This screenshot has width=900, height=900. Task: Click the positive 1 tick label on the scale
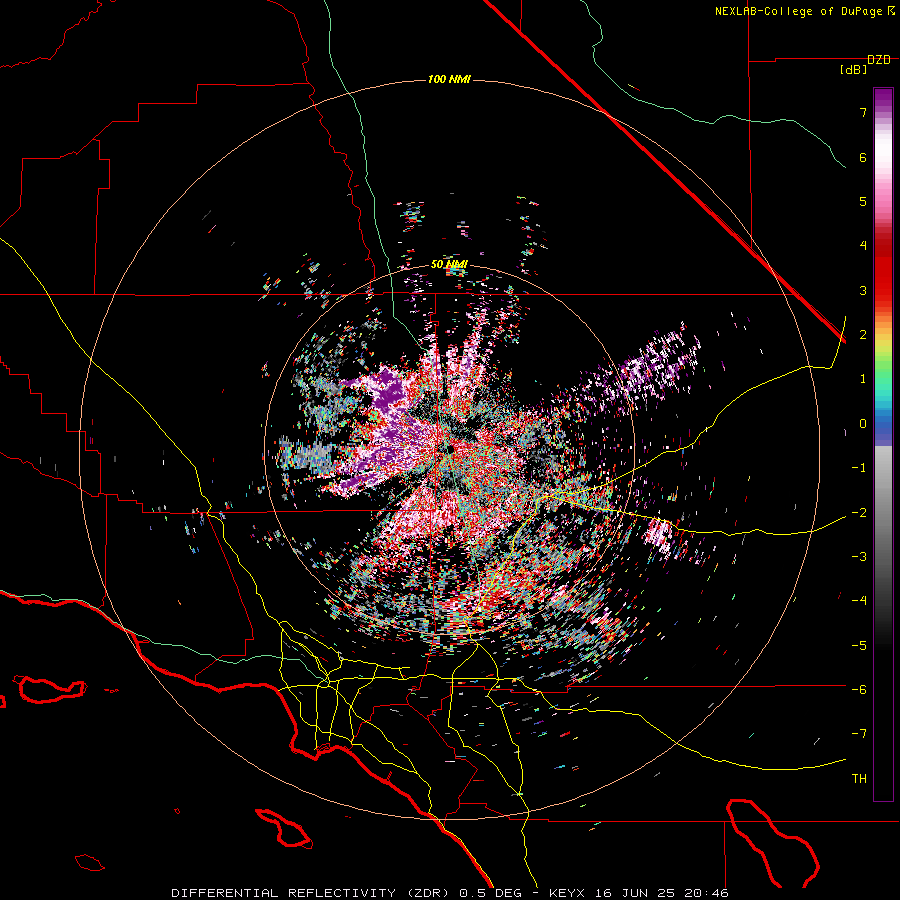point(863,379)
